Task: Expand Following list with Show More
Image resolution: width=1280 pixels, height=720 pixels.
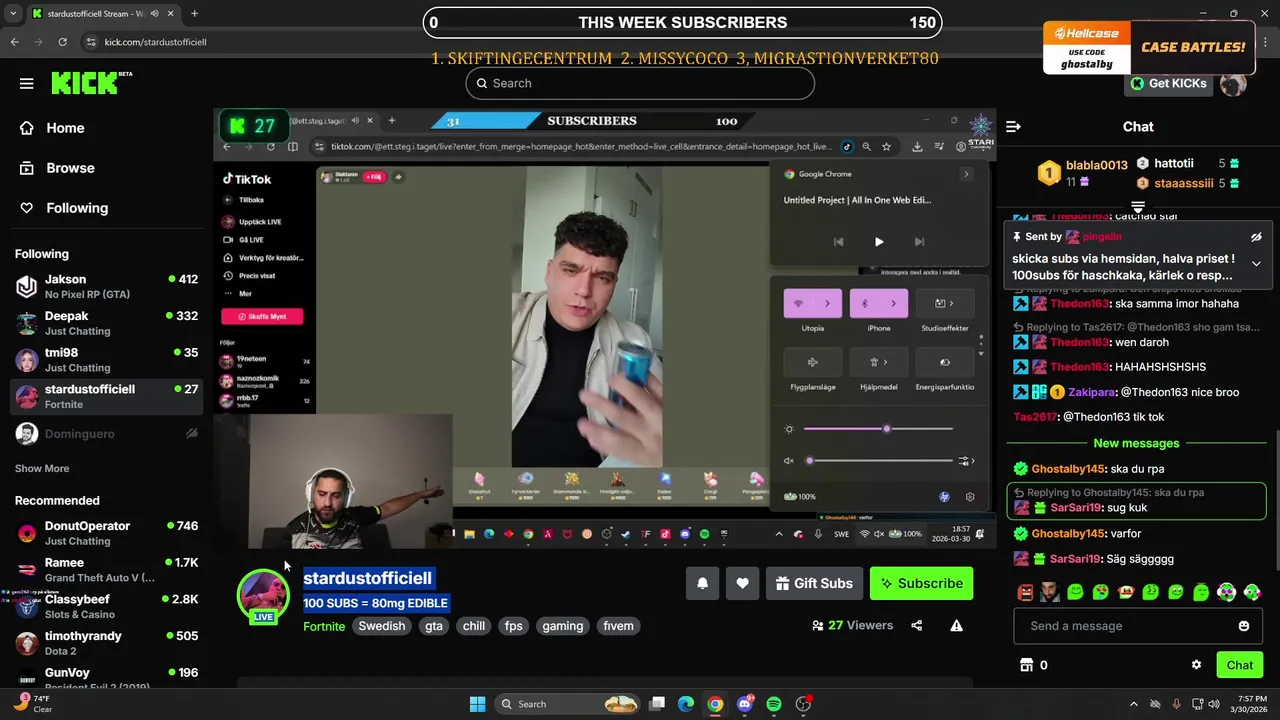Action: pos(42,468)
